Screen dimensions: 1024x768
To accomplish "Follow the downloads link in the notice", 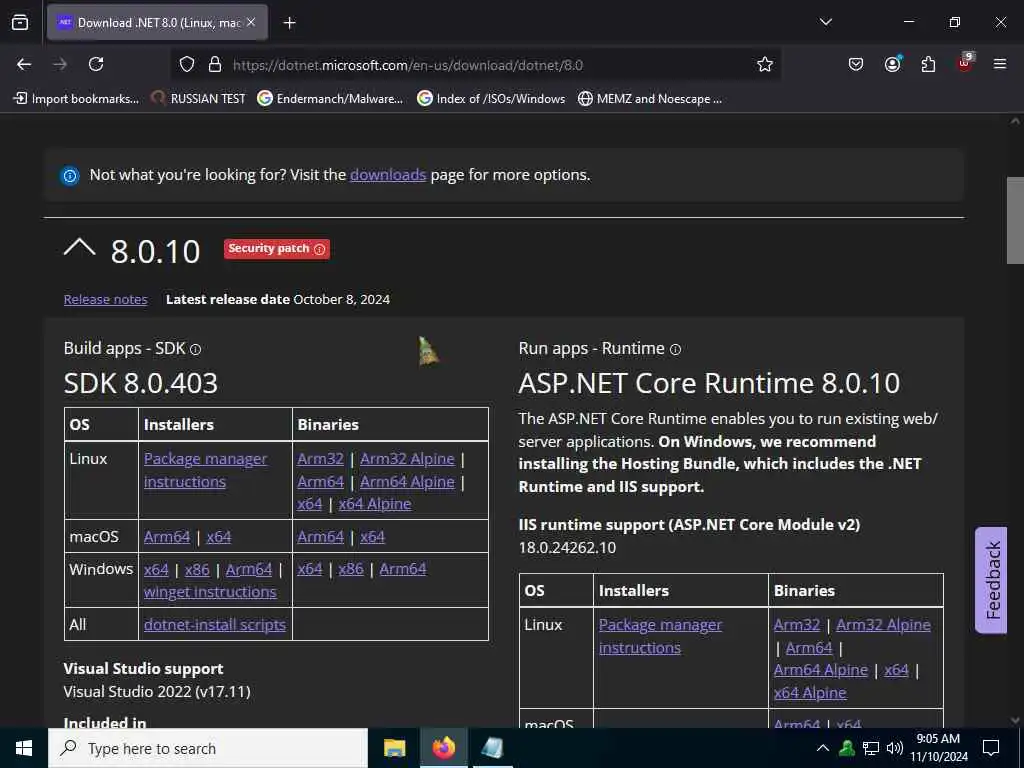I will 388,175.
